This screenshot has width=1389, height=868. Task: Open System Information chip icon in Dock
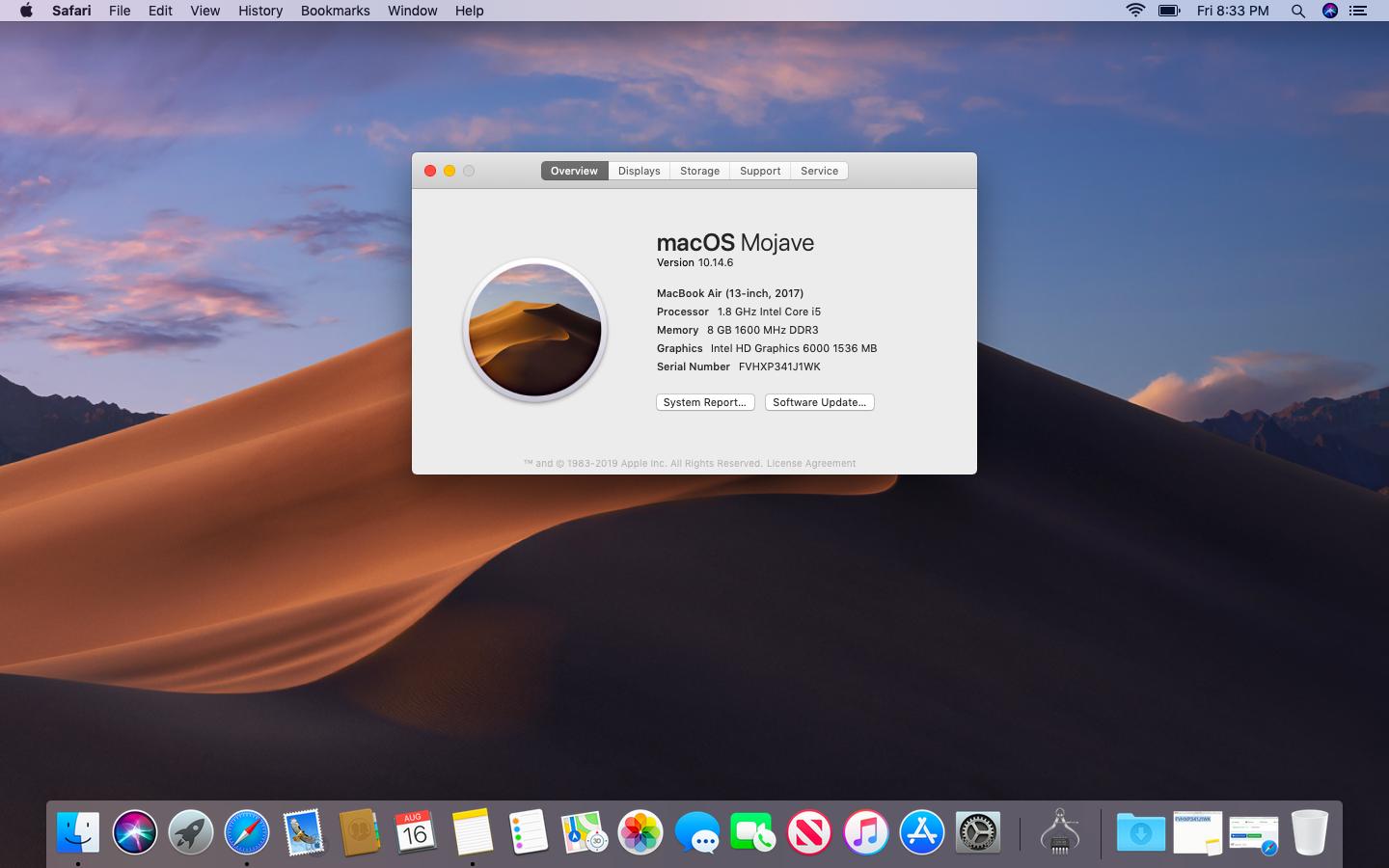pos(1060,831)
